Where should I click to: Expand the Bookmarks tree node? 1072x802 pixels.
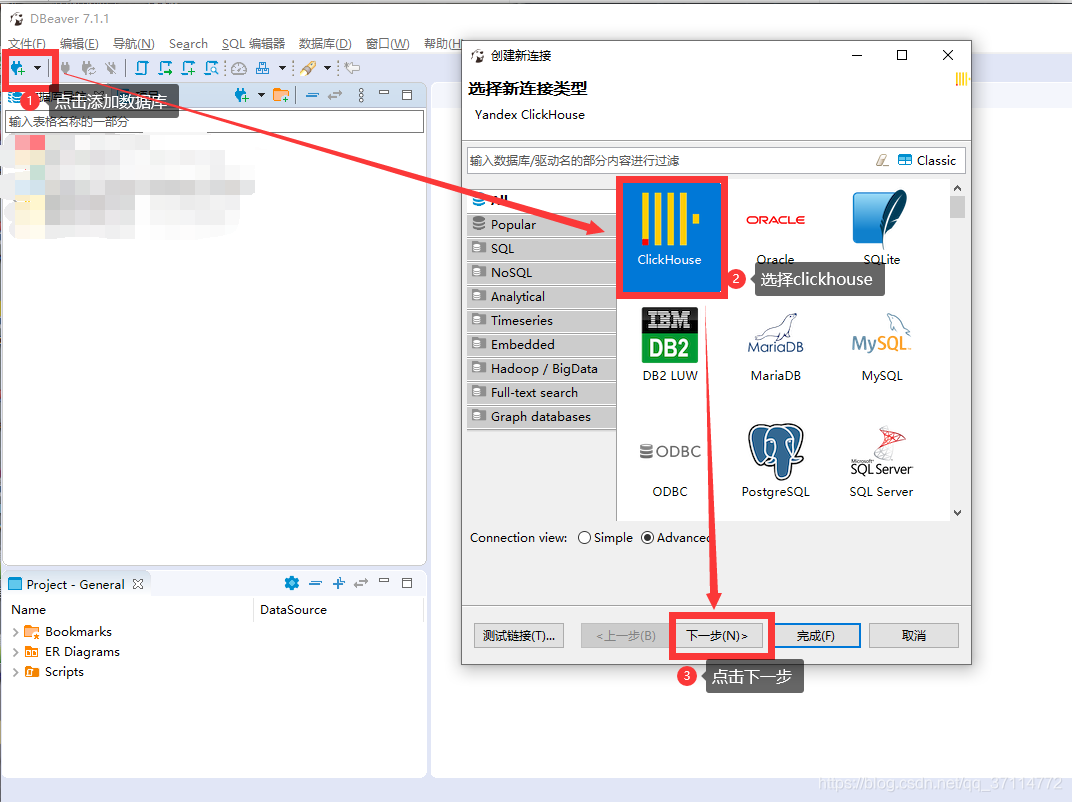[16, 632]
